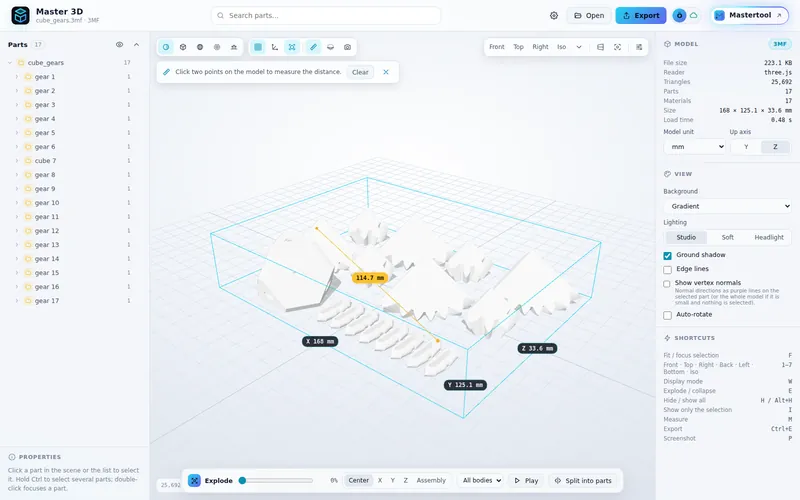
Task: Expand the gear 9 tree node
Action: click(x=17, y=189)
